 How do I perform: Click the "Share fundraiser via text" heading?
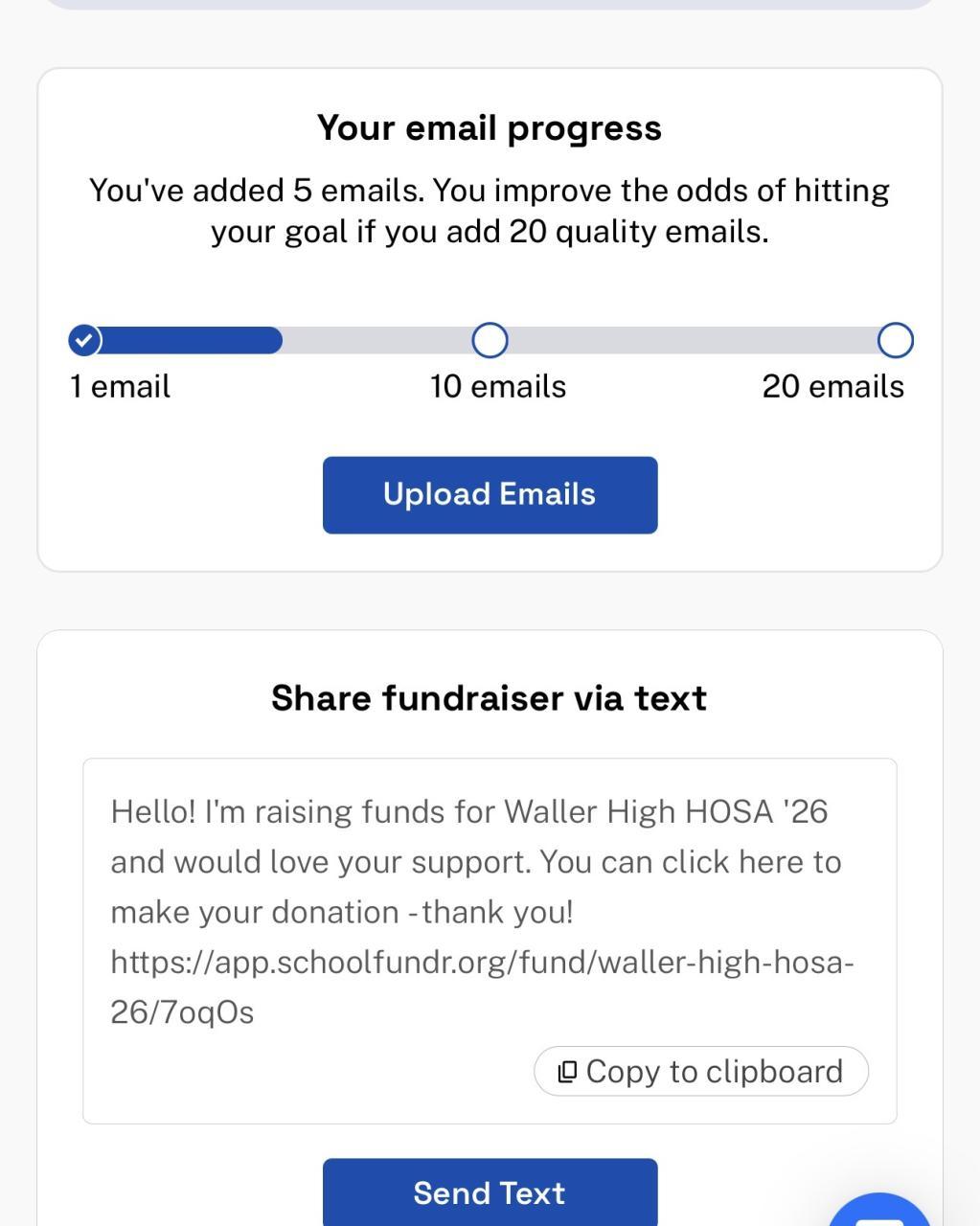(490, 698)
